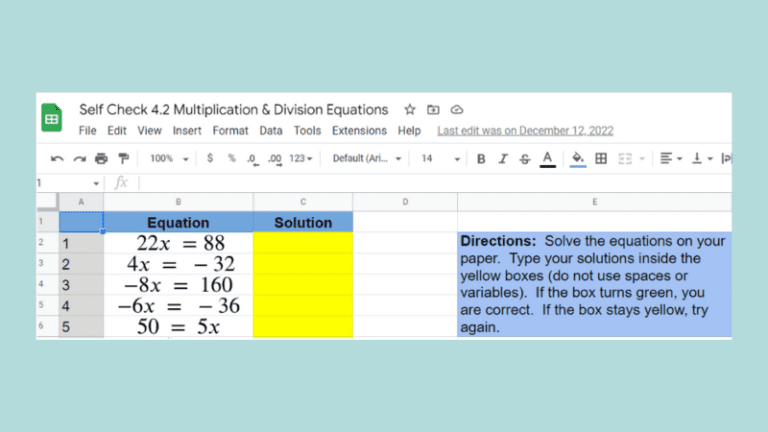Select the Equation header cell

click(x=178, y=222)
